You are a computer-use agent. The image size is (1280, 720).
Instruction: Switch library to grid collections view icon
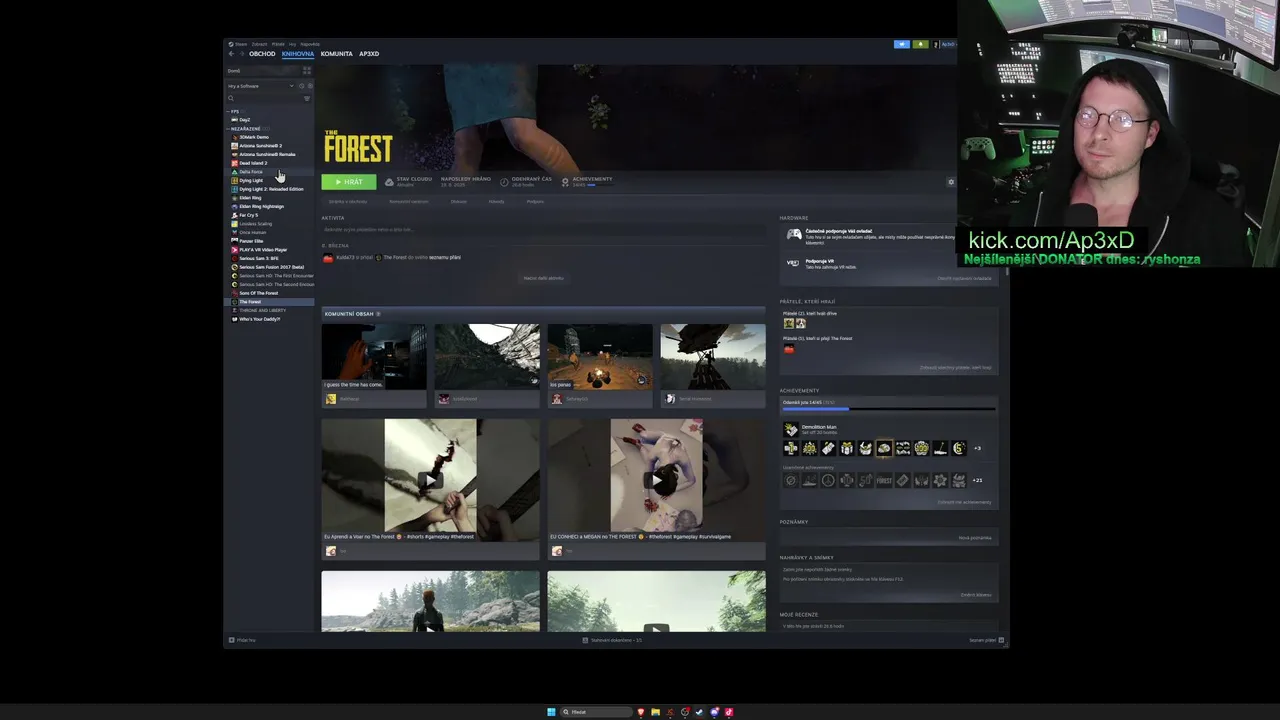point(307,71)
